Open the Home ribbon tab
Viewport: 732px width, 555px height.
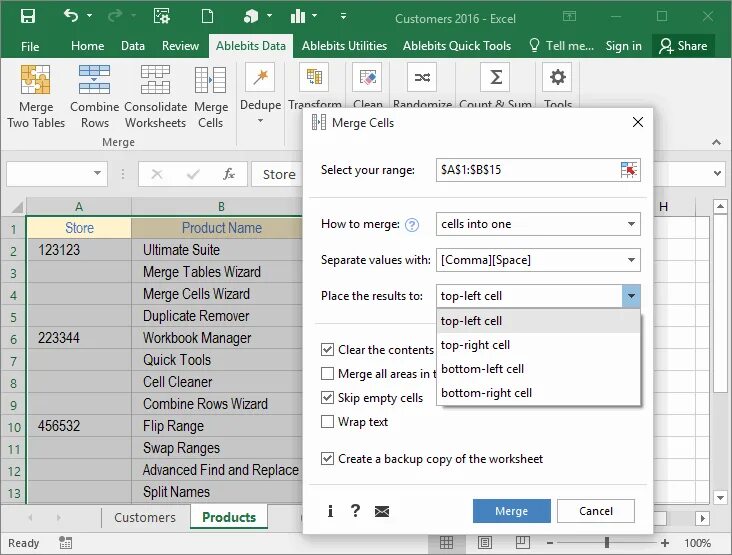87,46
